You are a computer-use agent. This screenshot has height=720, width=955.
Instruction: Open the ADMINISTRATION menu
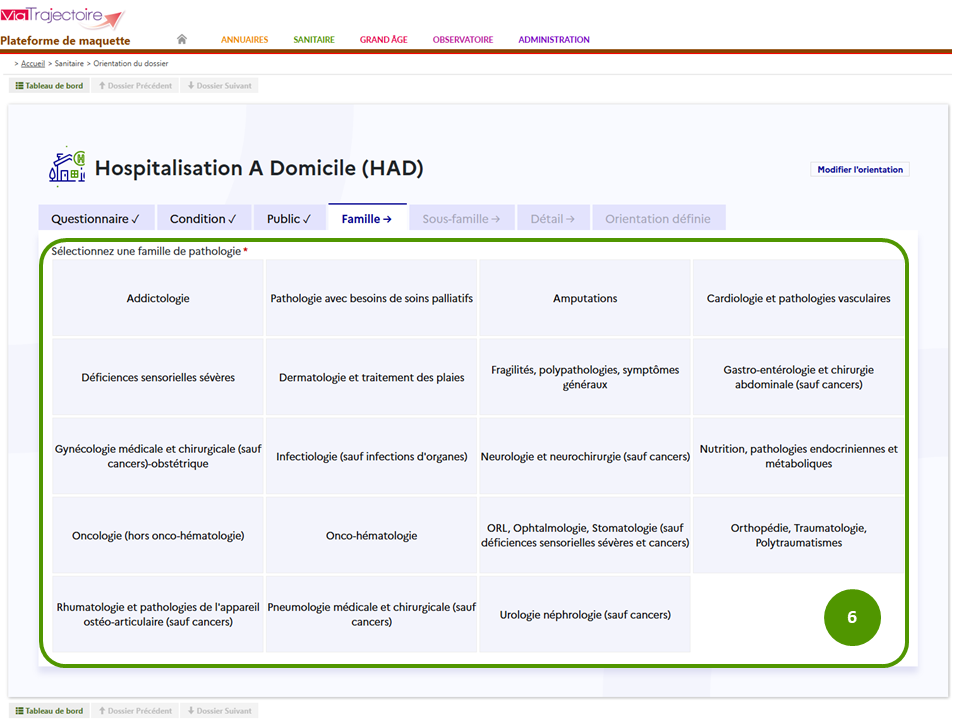(554, 40)
